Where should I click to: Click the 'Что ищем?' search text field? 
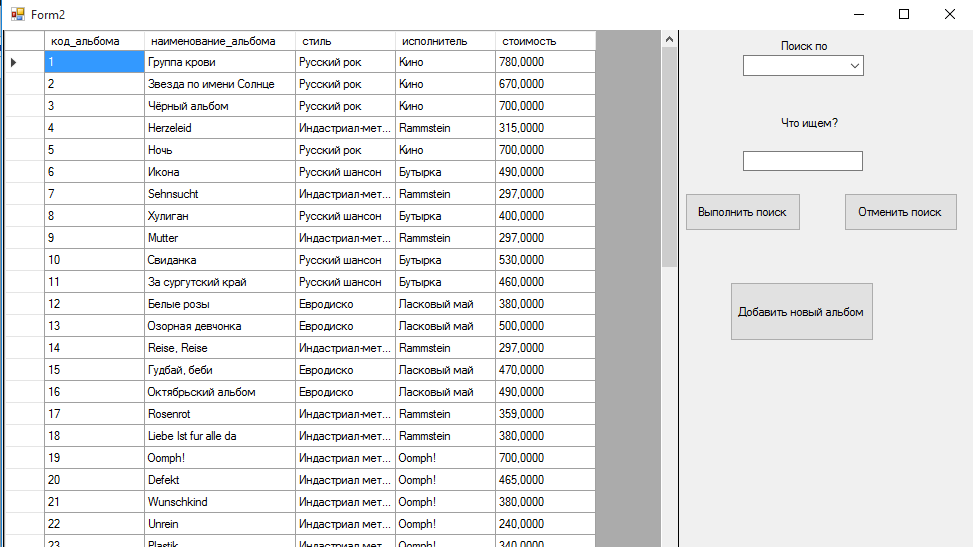(802, 161)
